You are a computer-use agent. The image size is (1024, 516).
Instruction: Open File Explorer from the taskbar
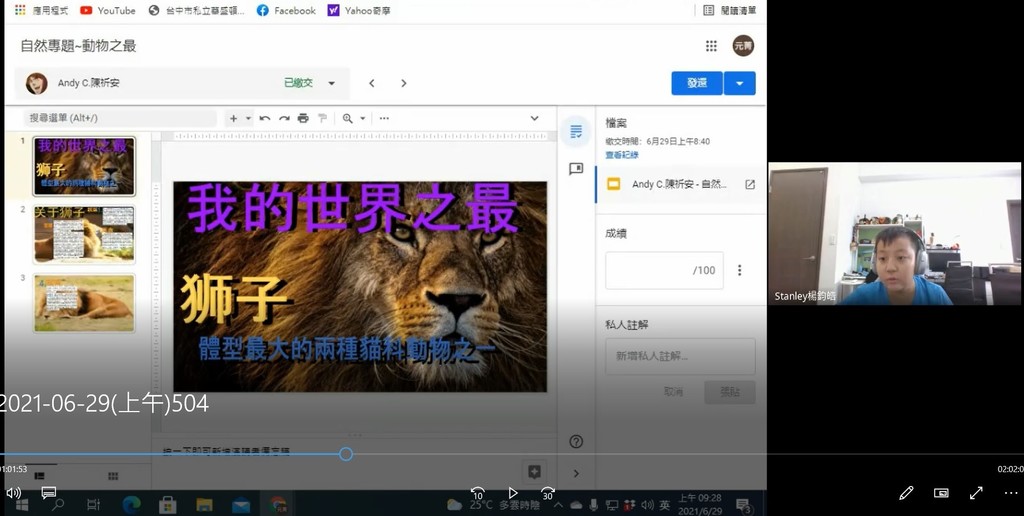pos(204,504)
